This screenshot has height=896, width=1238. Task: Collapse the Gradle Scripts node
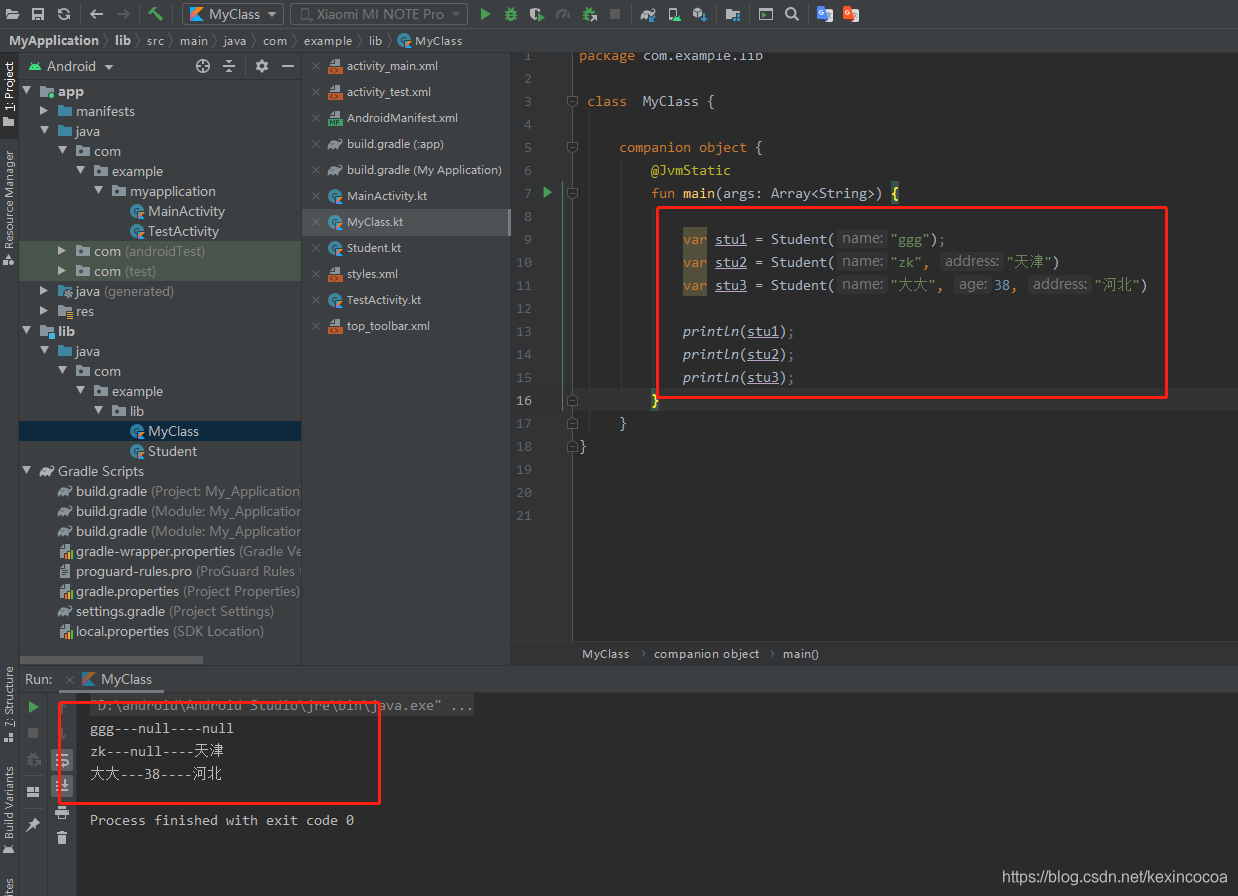[x=27, y=471]
